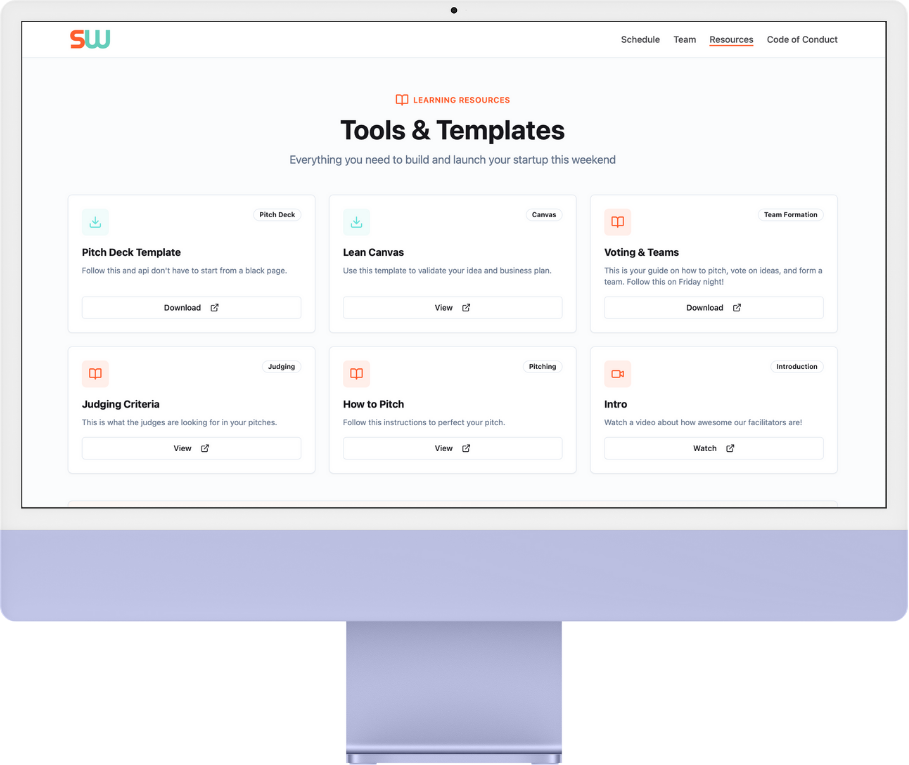Watch the Intro video
This screenshot has width=909, height=765.
pos(713,448)
